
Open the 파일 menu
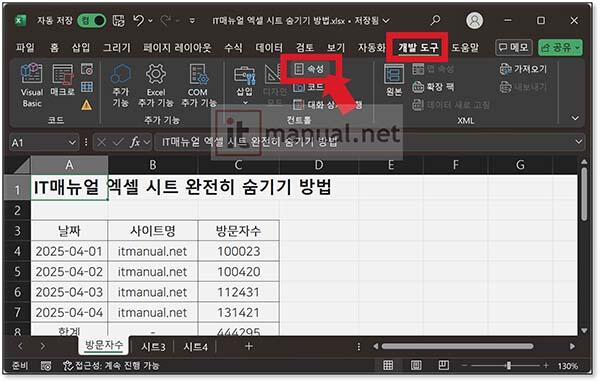click(25, 47)
